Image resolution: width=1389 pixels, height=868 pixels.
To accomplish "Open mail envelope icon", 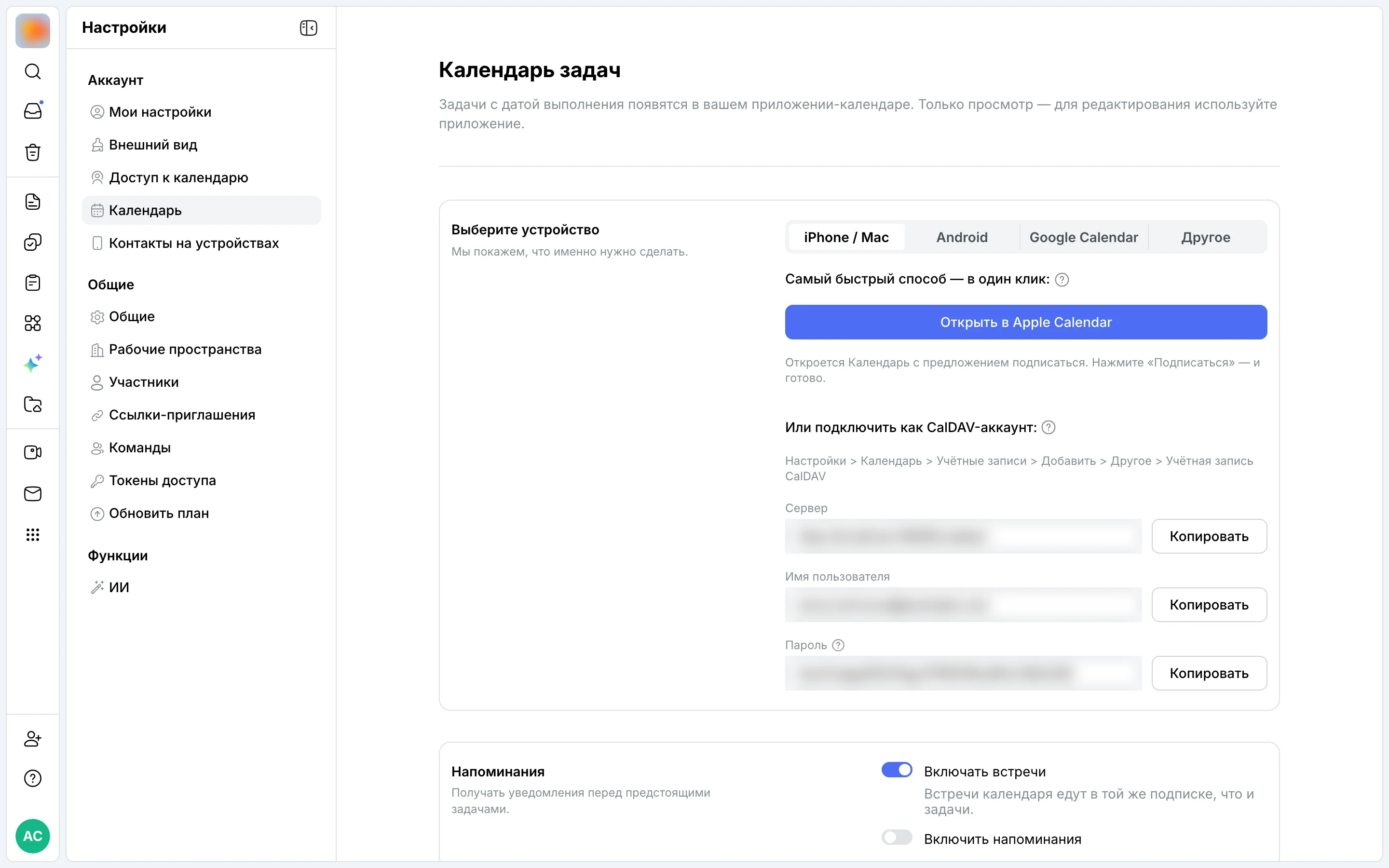I will pos(33,494).
